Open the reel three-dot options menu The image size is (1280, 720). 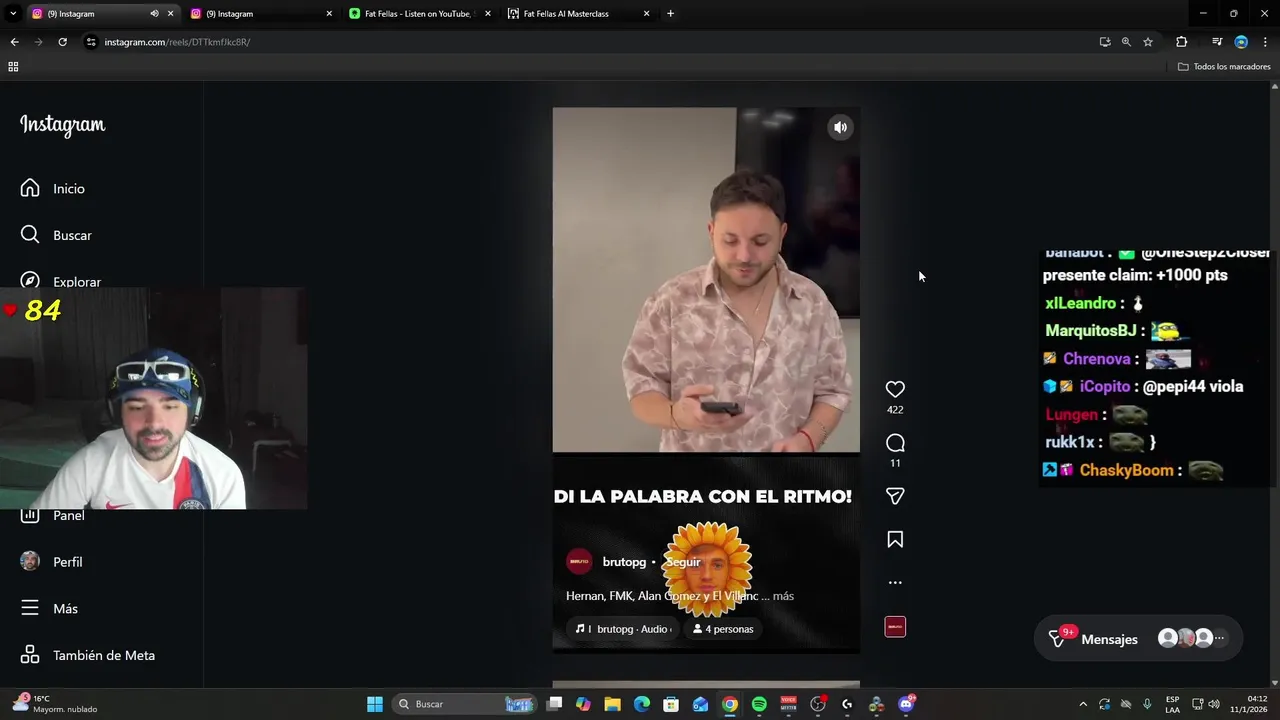pyautogui.click(x=895, y=582)
